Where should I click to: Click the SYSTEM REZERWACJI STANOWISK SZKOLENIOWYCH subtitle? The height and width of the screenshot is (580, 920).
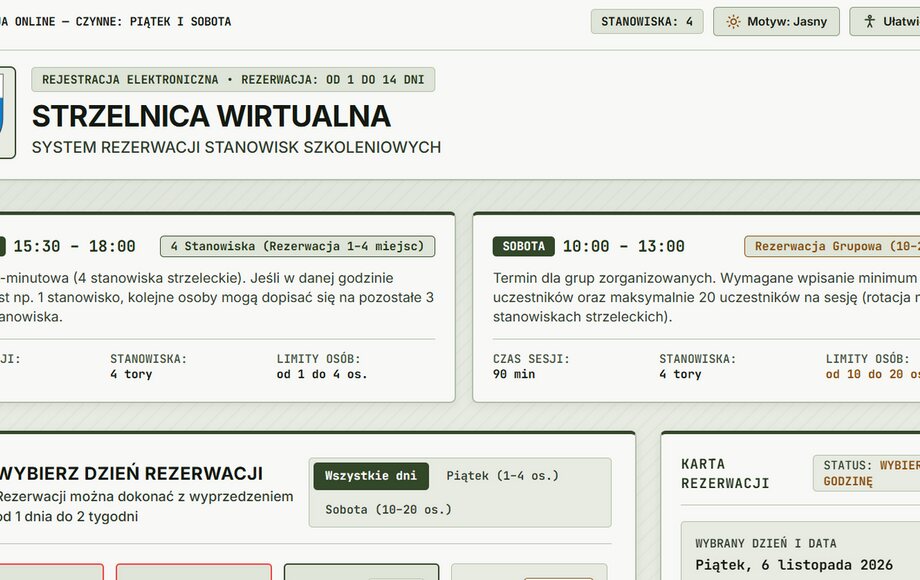[236, 147]
